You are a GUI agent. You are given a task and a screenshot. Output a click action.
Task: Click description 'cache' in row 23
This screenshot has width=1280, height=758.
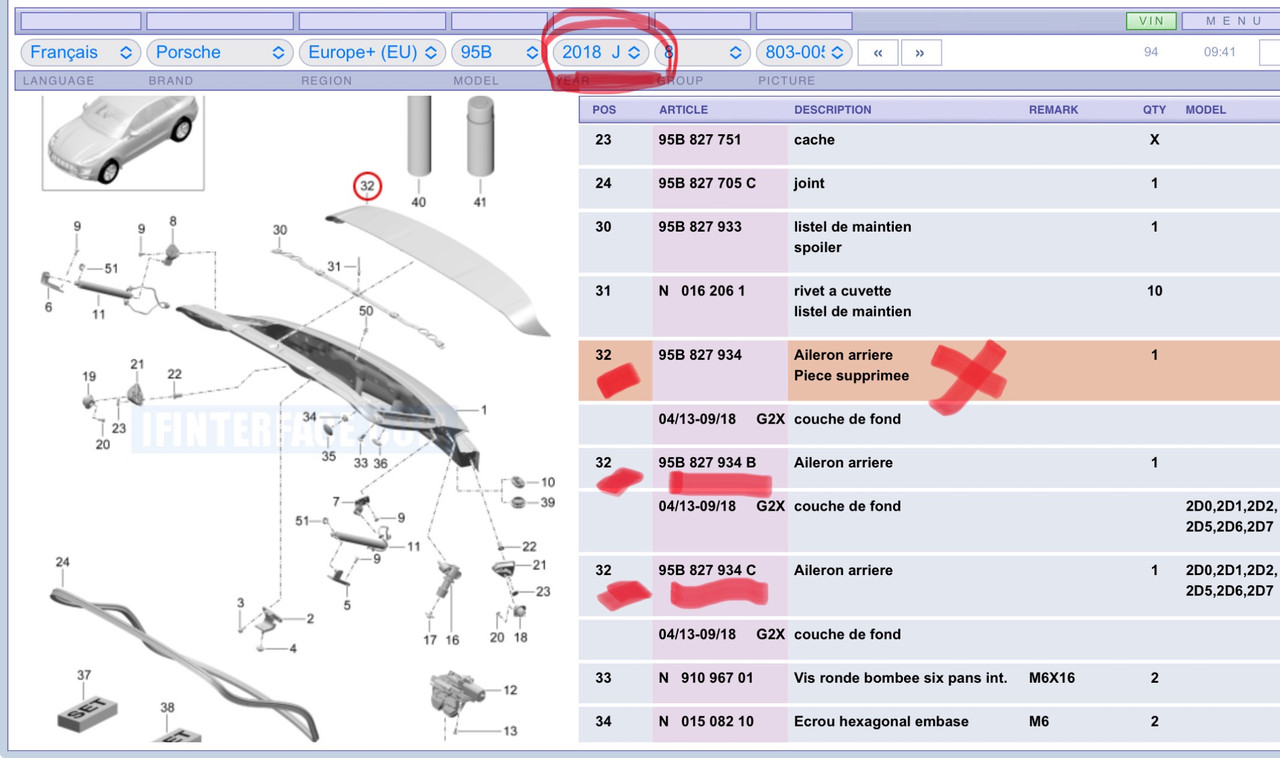point(814,140)
